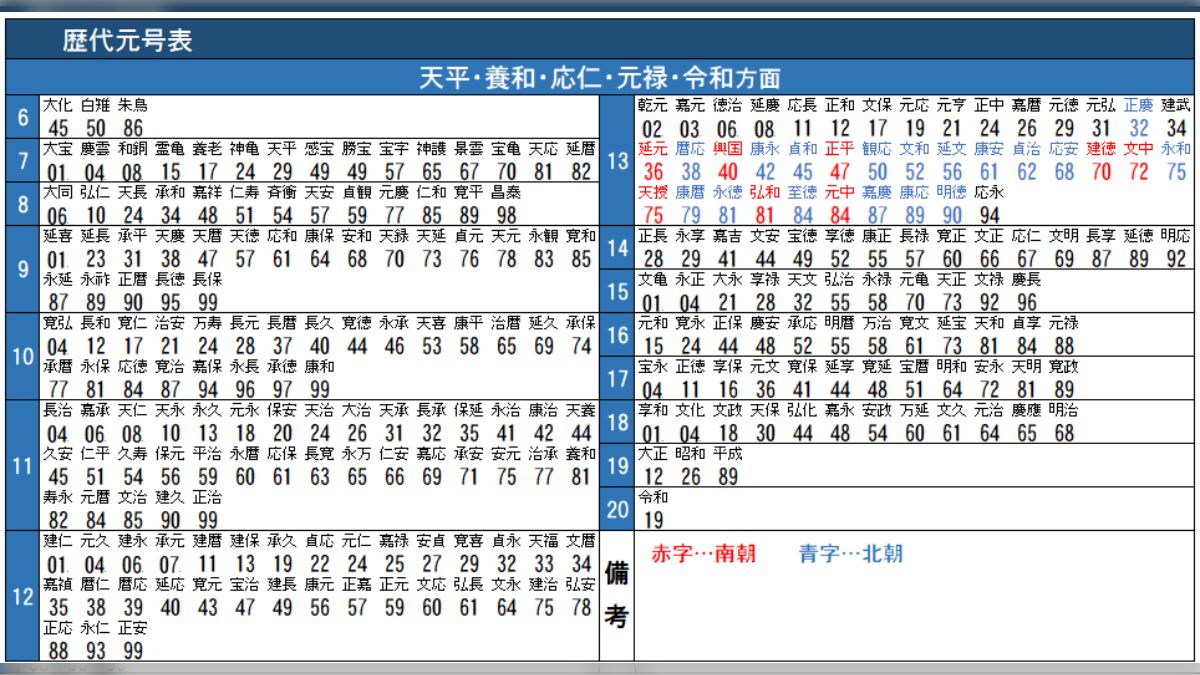Select the era name 弘安
1200x675 pixels.
(581, 584)
